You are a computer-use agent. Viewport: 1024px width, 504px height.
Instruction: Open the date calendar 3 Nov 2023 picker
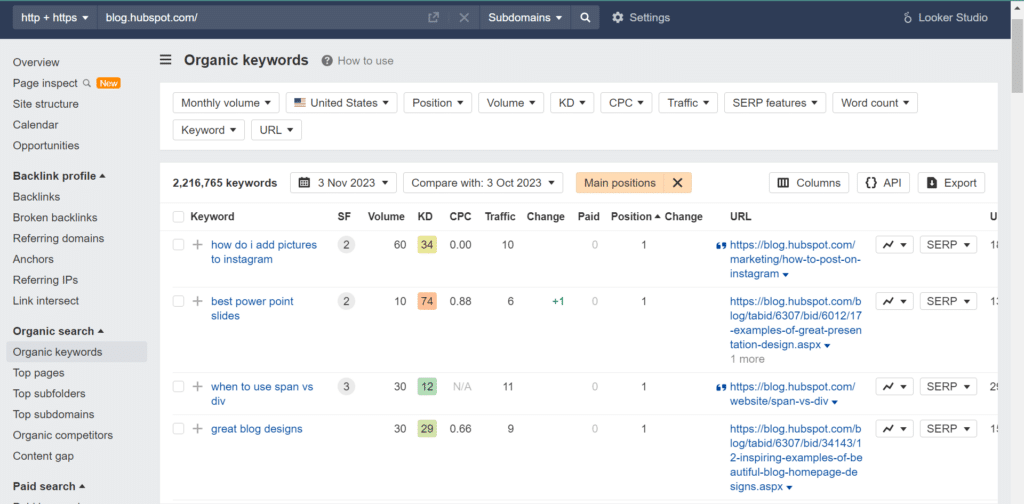(344, 183)
